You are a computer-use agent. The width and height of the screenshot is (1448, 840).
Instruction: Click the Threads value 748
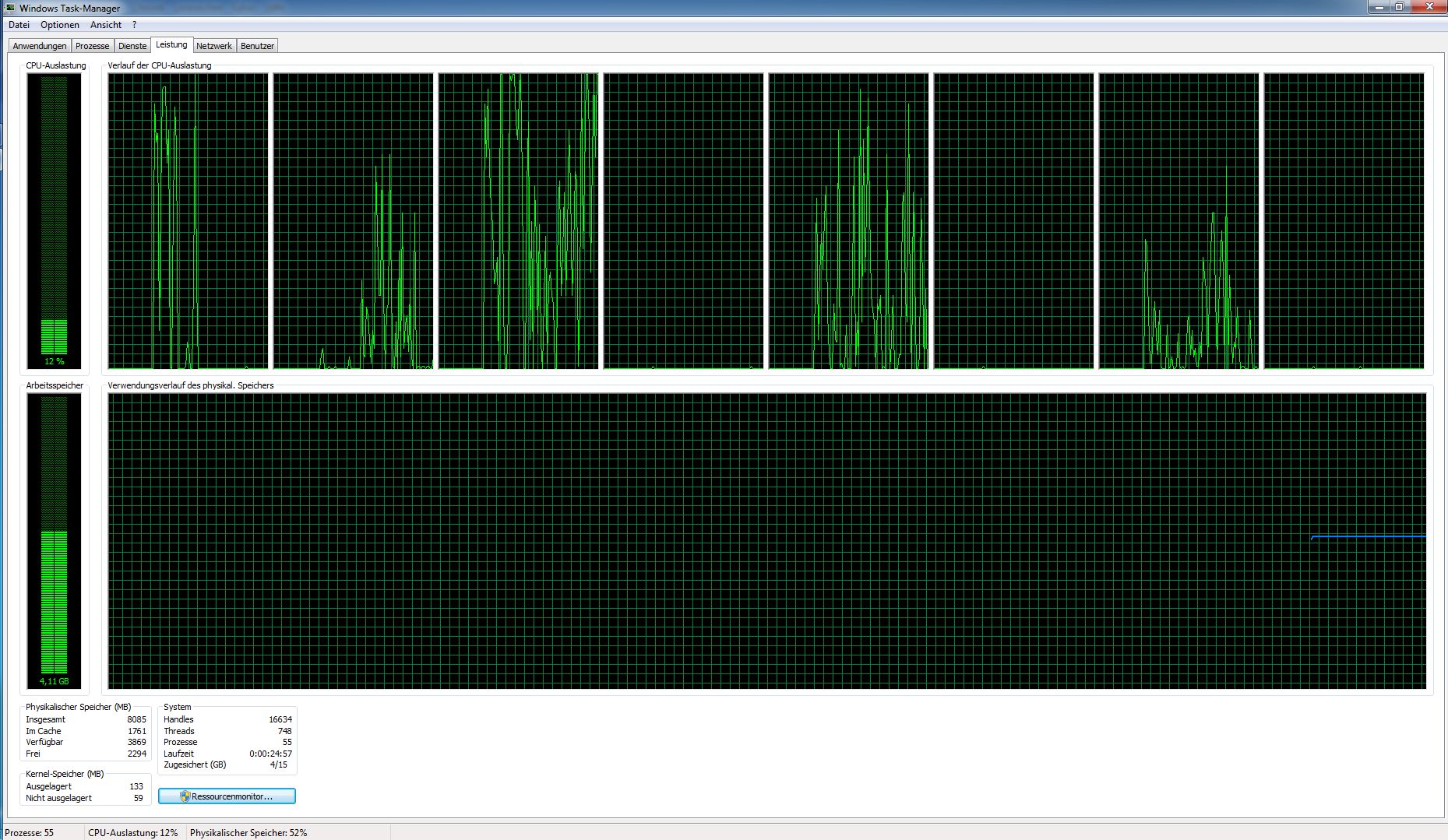[x=284, y=731]
